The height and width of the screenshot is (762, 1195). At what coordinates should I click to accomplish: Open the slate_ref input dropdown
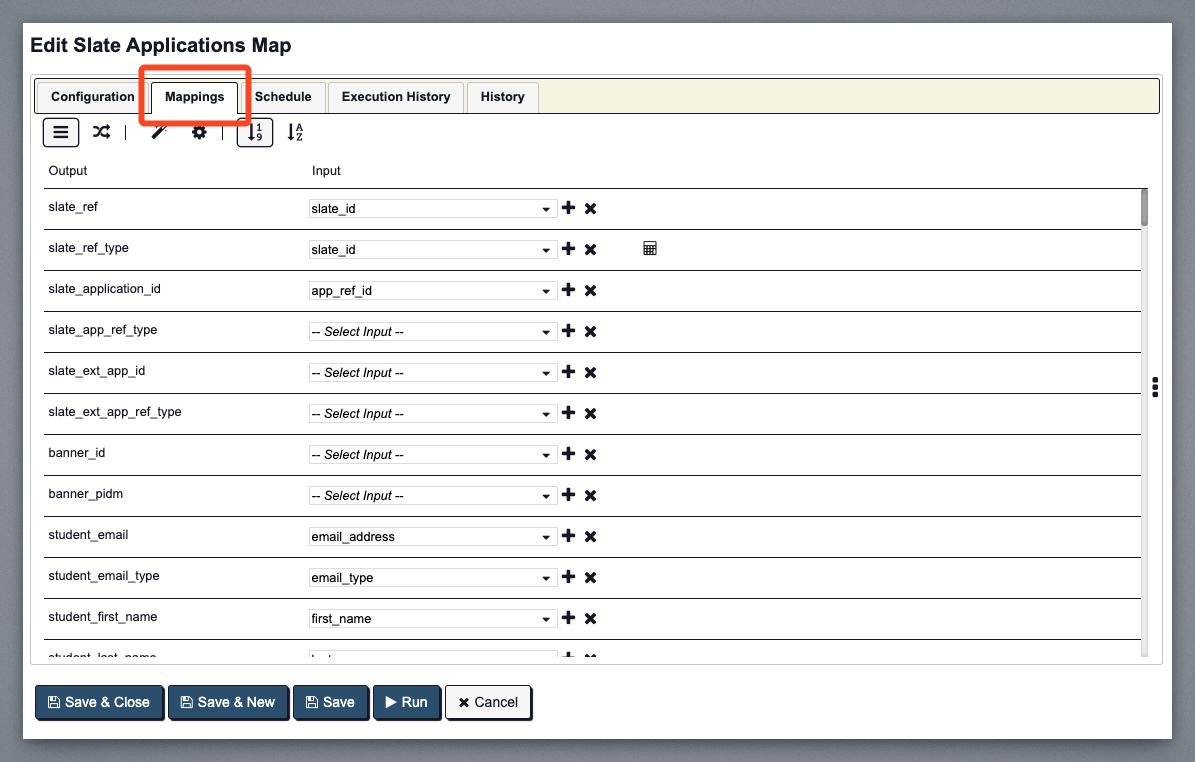pyautogui.click(x=432, y=209)
